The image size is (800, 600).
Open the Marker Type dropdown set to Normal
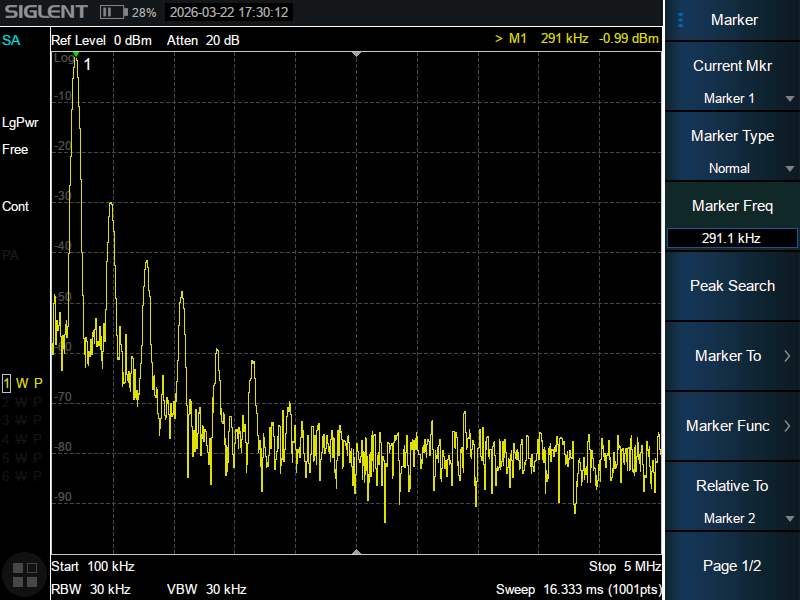tap(732, 168)
